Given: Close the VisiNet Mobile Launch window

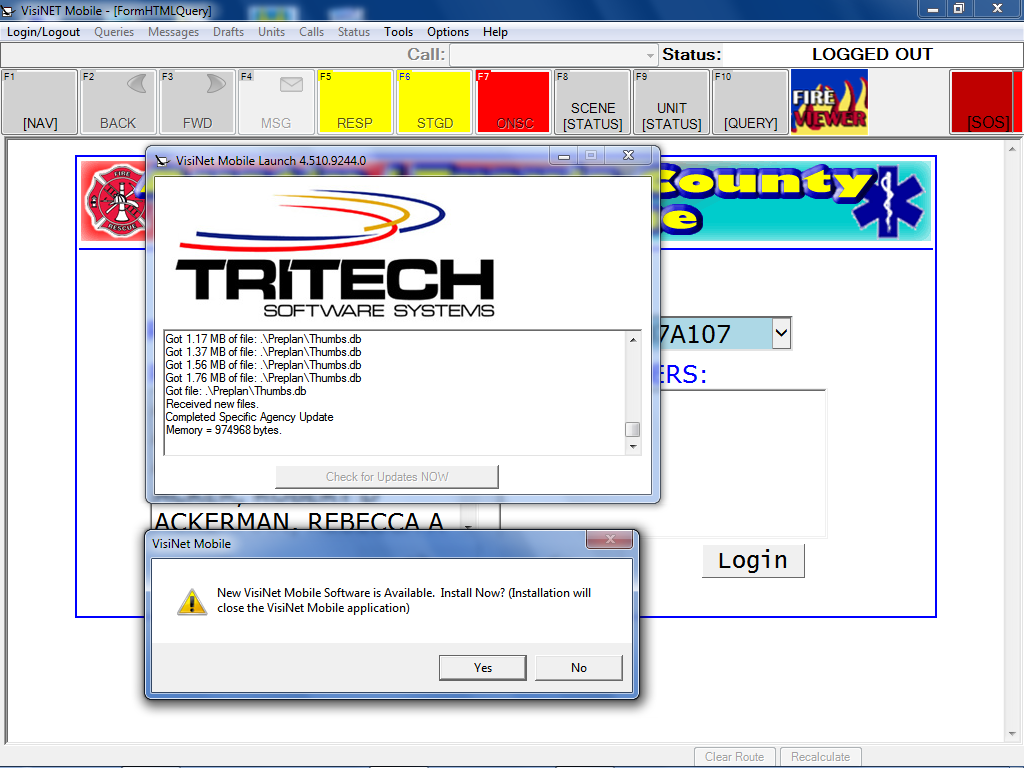Looking at the screenshot, I should click(628, 155).
